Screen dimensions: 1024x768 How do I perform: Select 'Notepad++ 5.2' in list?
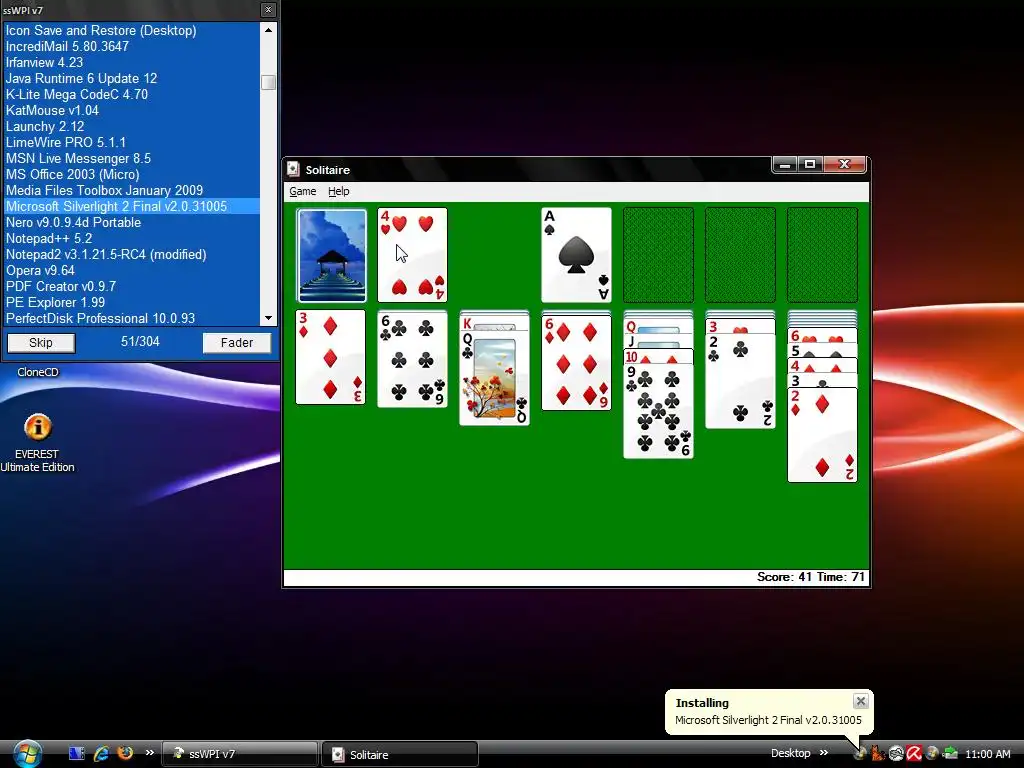point(132,238)
